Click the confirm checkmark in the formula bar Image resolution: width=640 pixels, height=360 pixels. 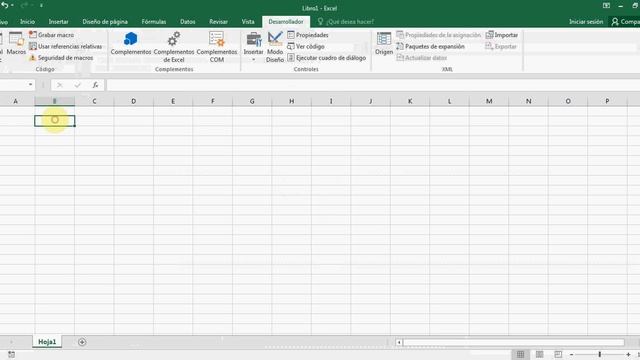pos(78,85)
